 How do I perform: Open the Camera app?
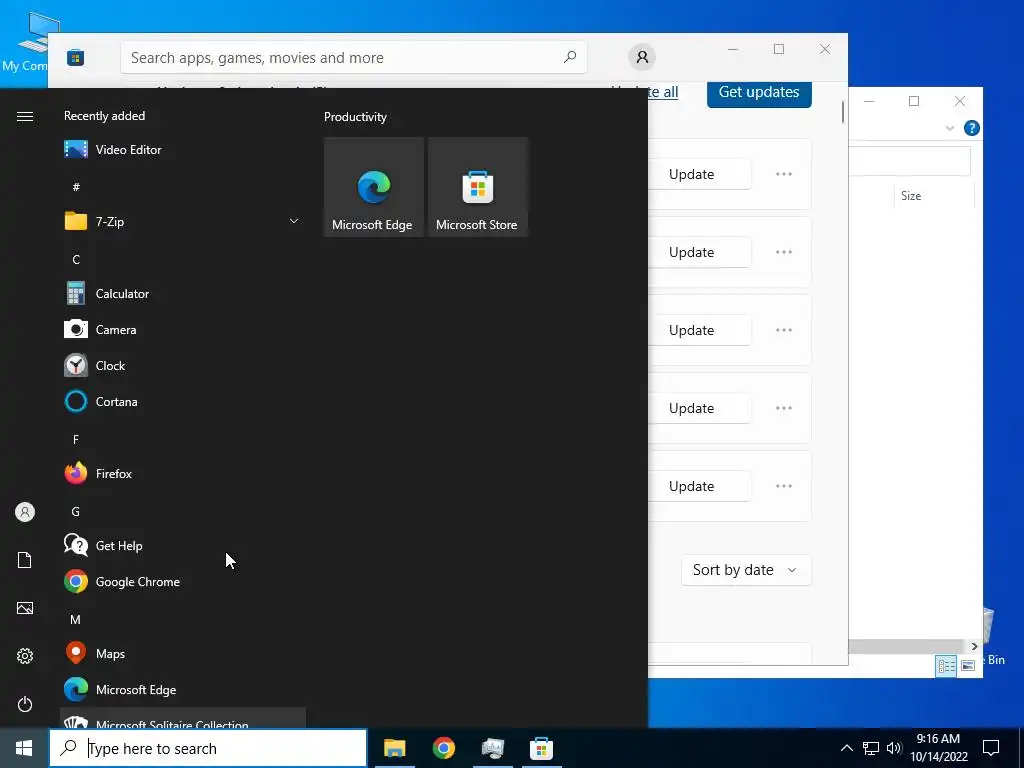(183, 330)
